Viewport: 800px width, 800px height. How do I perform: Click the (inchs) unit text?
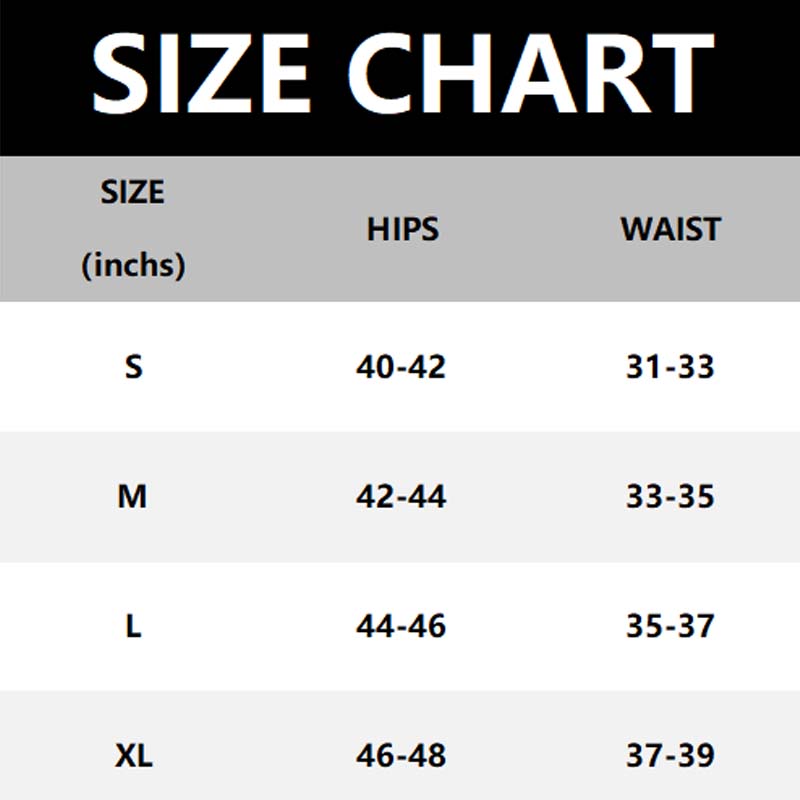tap(133, 265)
